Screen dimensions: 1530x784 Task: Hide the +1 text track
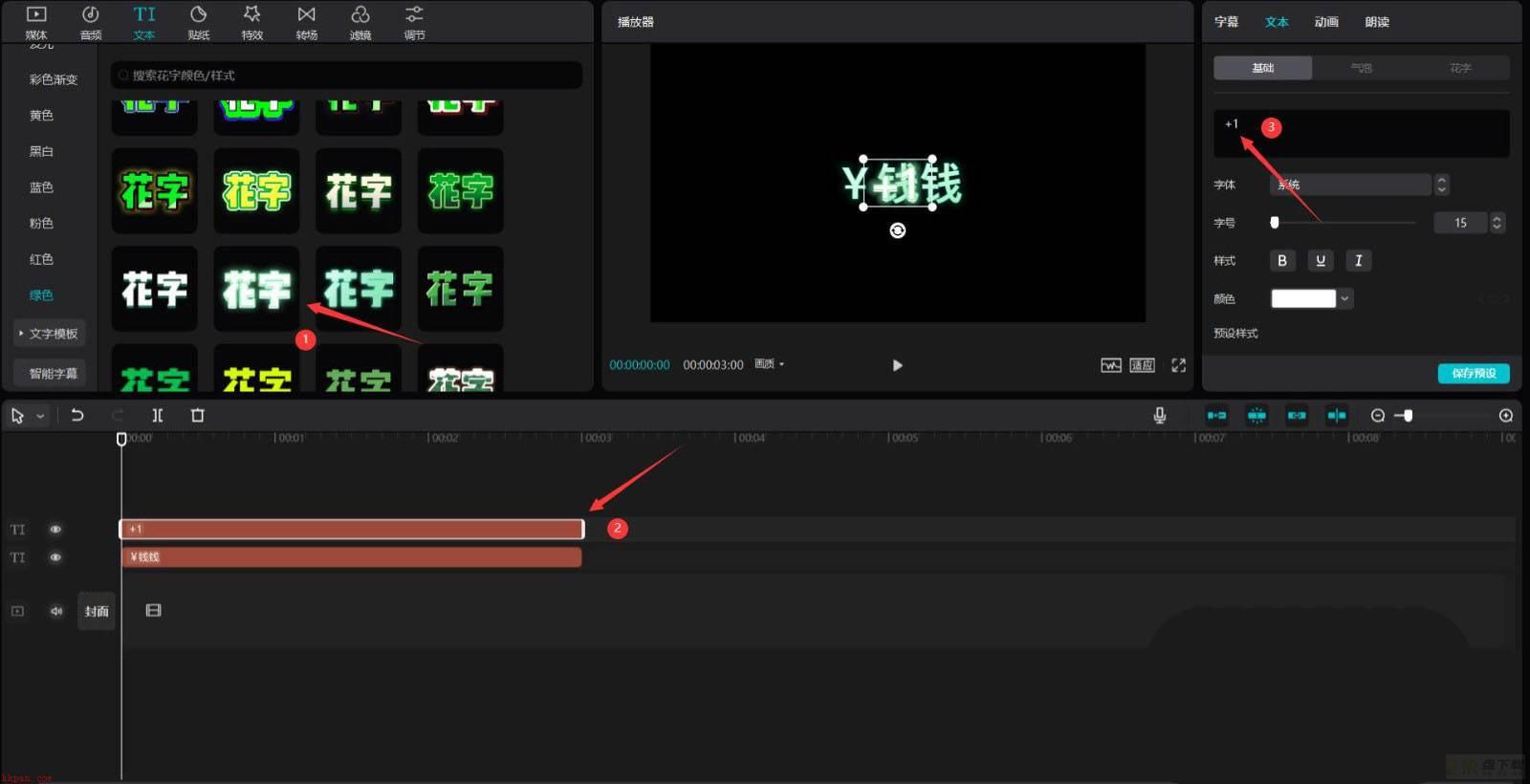click(x=55, y=529)
